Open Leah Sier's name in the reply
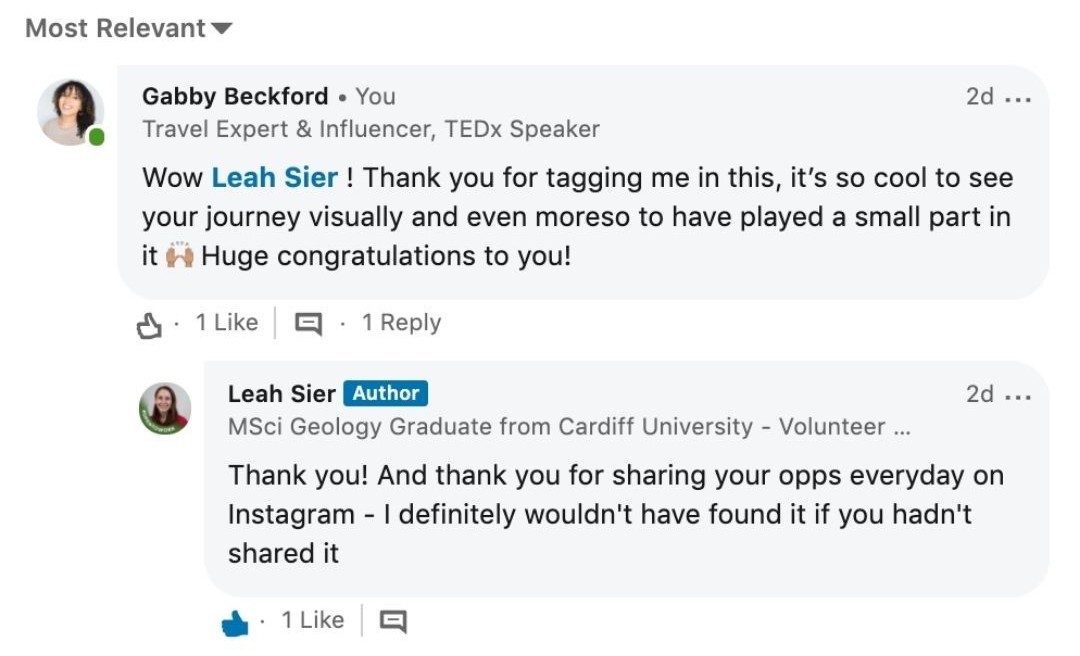Image resolution: width=1080 pixels, height=656 pixels. (x=282, y=393)
